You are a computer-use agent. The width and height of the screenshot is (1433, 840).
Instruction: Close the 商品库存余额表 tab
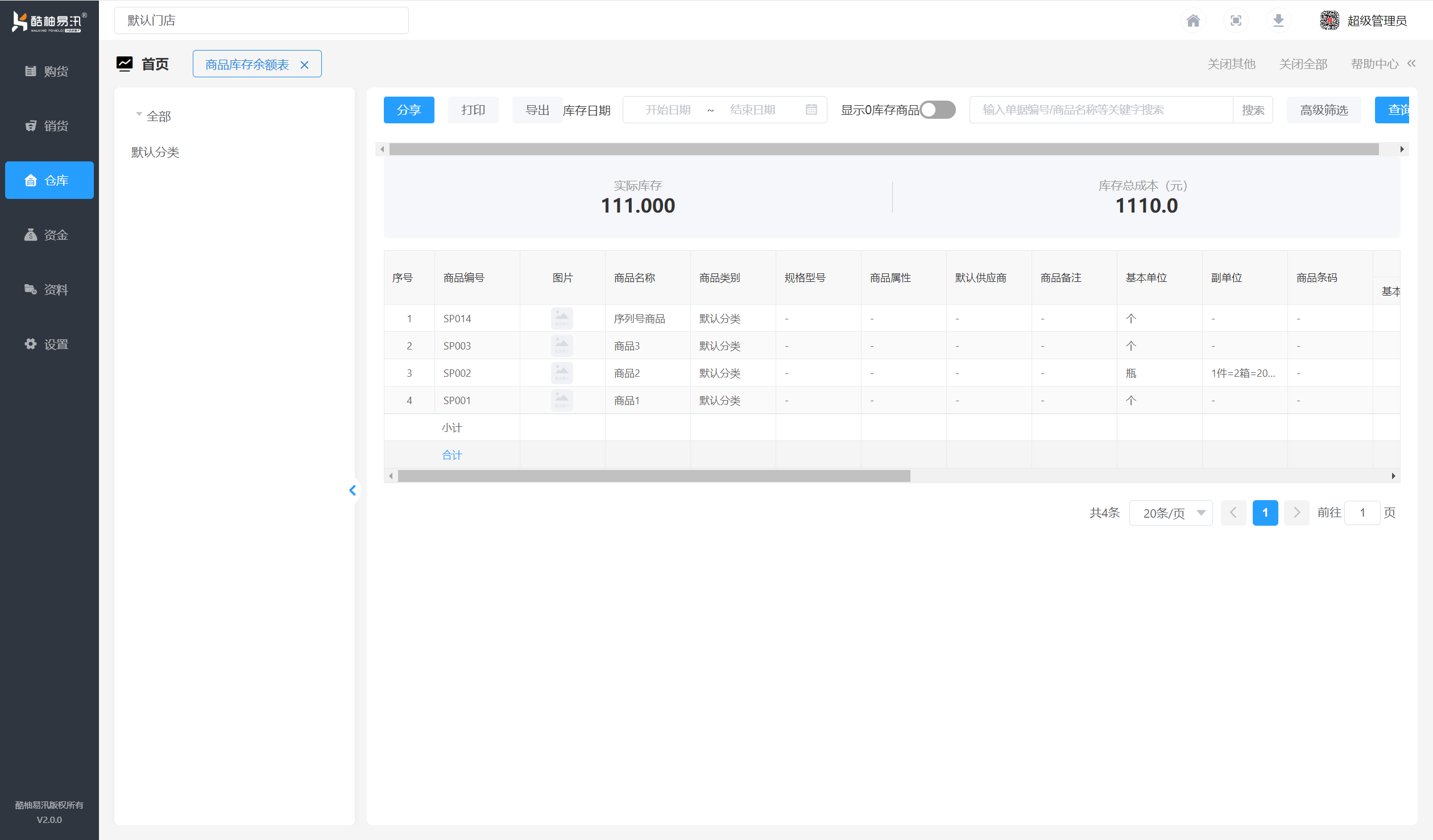tap(305, 65)
